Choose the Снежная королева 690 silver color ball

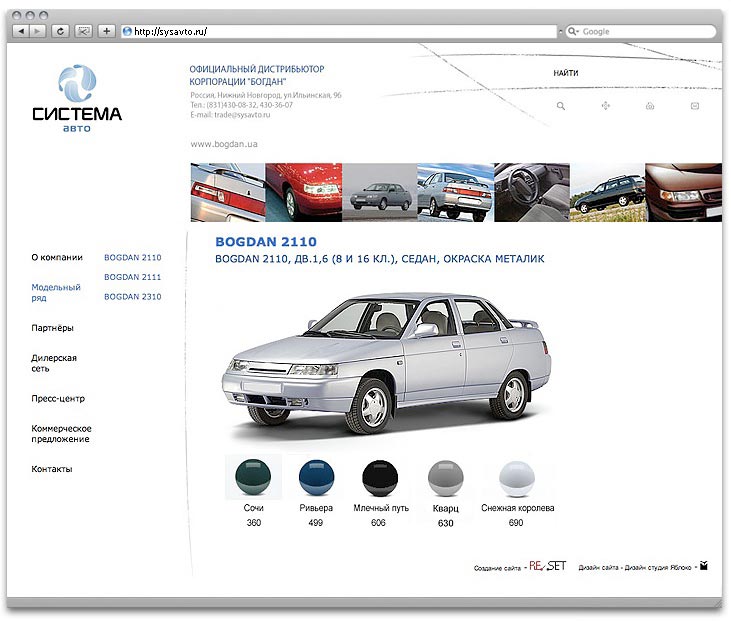[517, 479]
